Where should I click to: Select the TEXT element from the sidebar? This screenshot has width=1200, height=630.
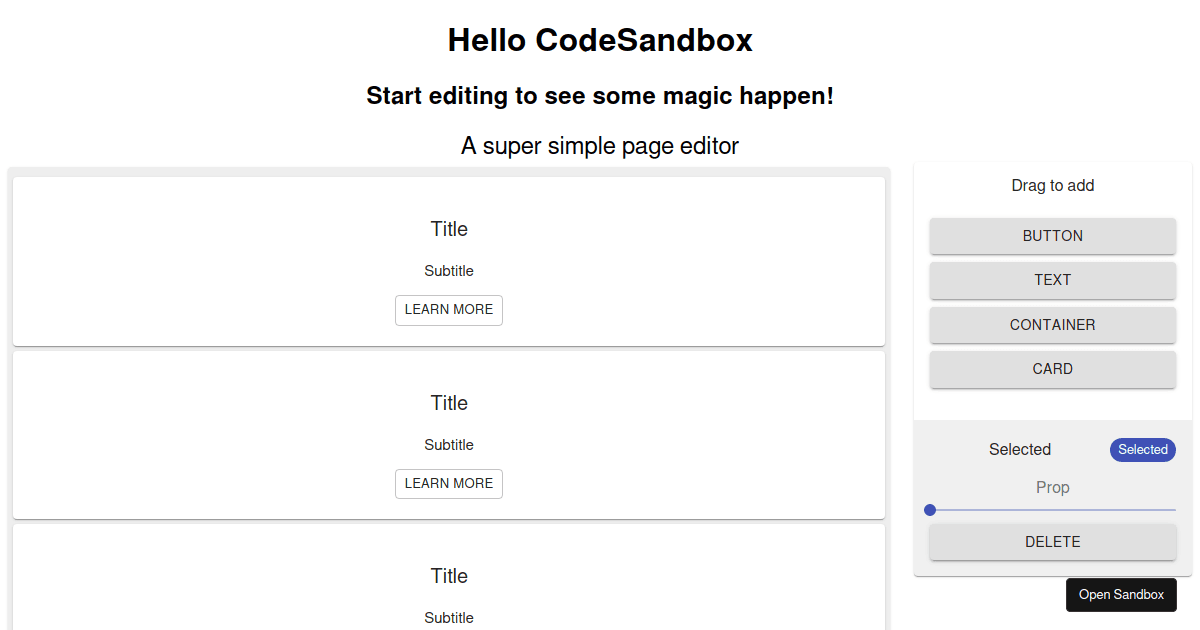[x=1052, y=280]
